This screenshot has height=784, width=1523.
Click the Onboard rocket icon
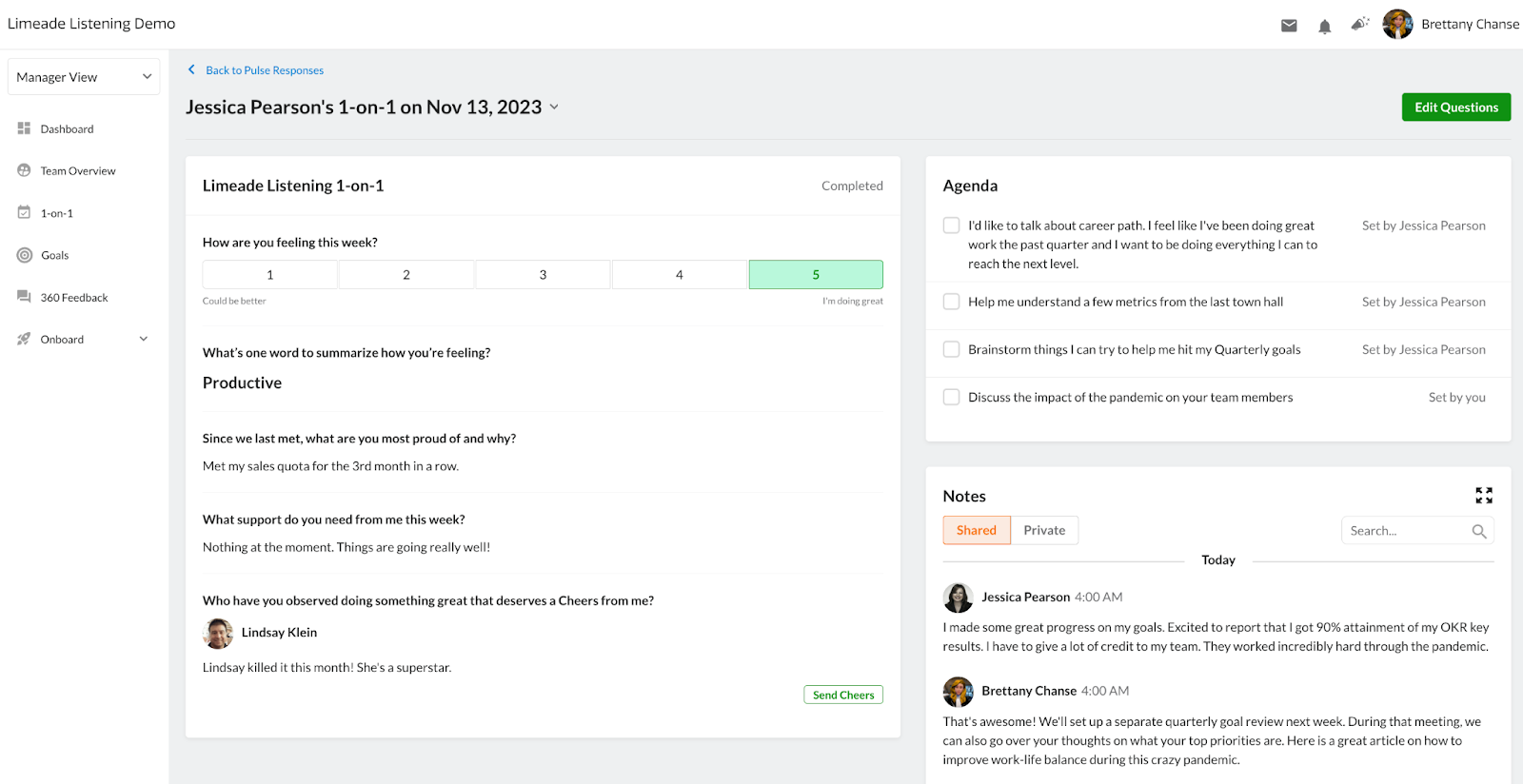(x=24, y=339)
